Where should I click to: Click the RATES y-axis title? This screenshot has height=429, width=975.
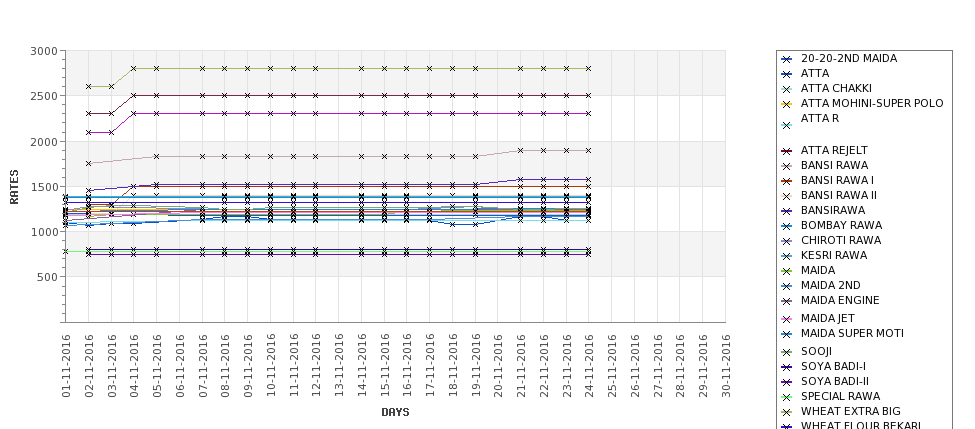point(14,187)
